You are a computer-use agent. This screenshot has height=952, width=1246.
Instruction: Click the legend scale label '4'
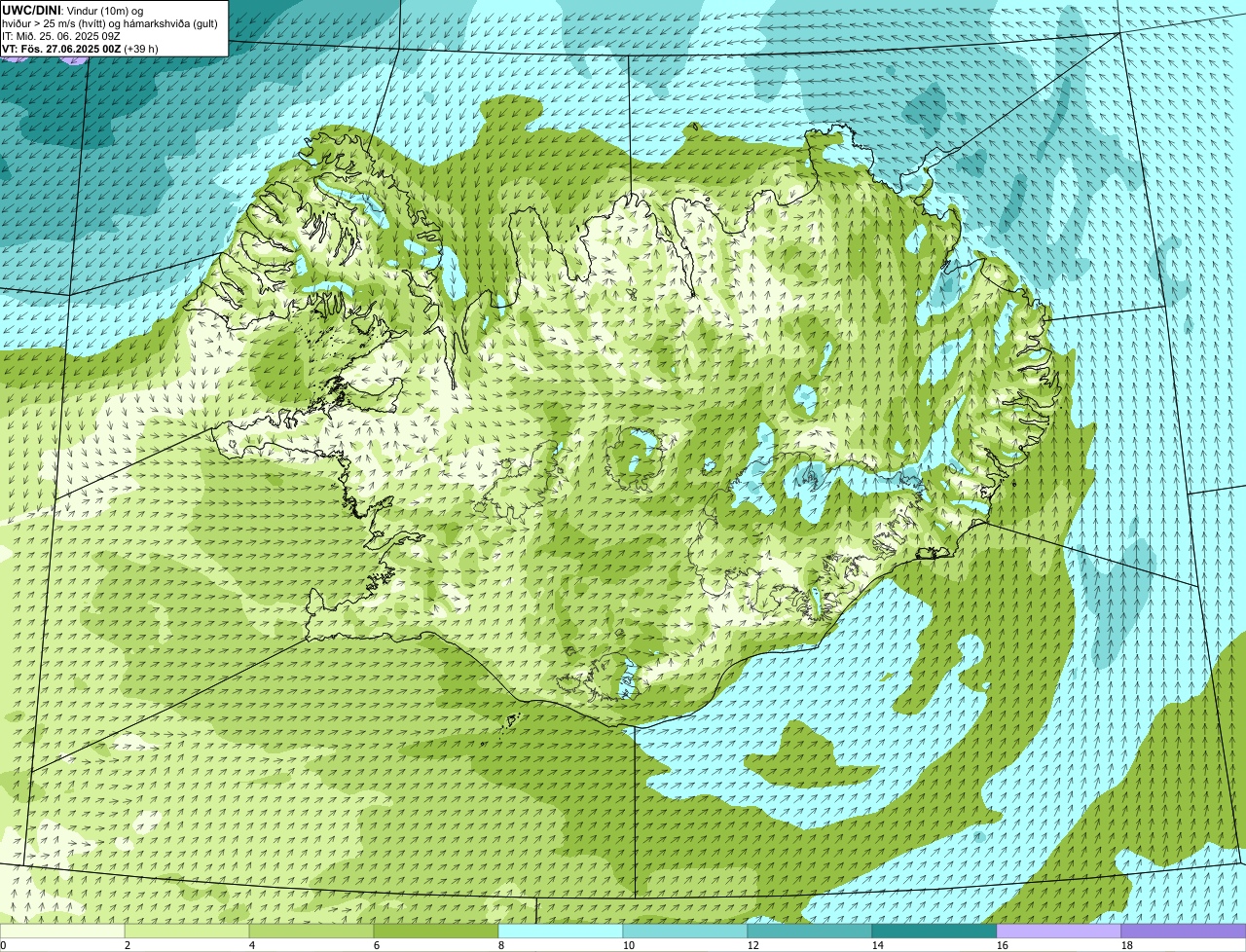pos(252,945)
